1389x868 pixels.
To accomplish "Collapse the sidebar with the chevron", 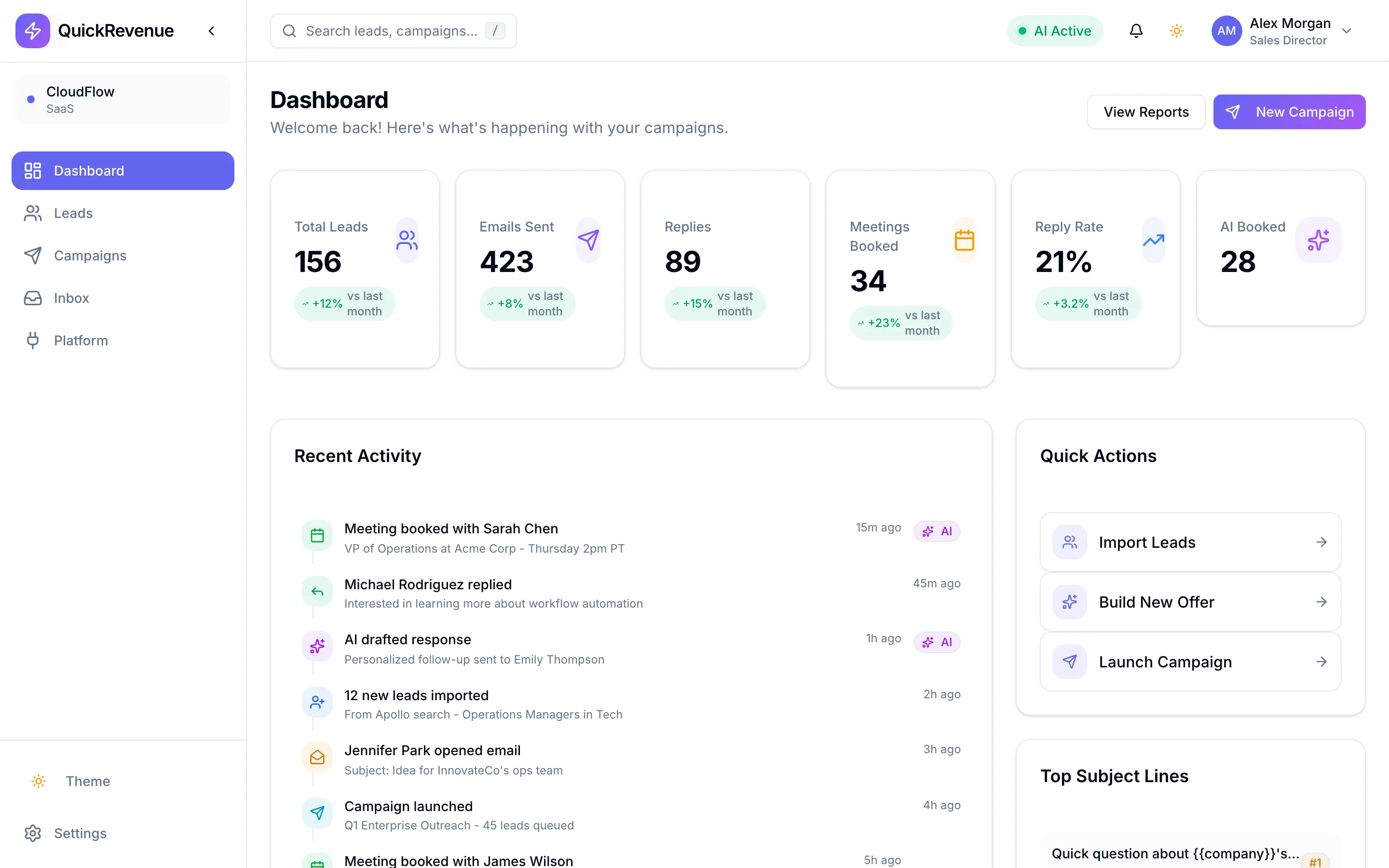I will tap(212, 30).
